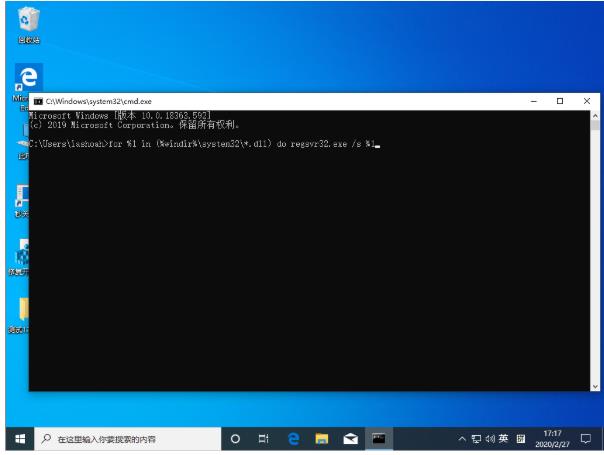The width and height of the screenshot is (604, 455).
Task: Open File Explorer from the taskbar
Action: tap(322, 438)
